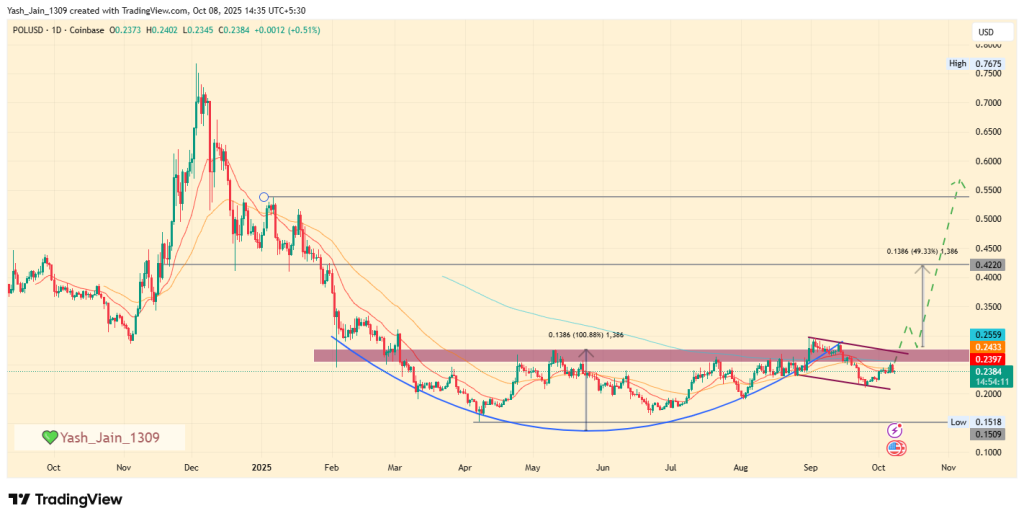The height and width of the screenshot is (521, 1024).
Task: Open the USD currency selector
Action: point(986,33)
